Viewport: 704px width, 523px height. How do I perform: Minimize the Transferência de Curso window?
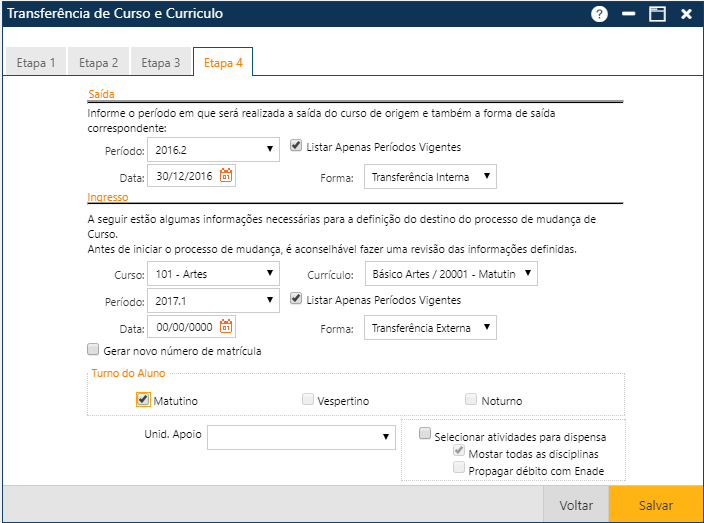click(x=628, y=14)
